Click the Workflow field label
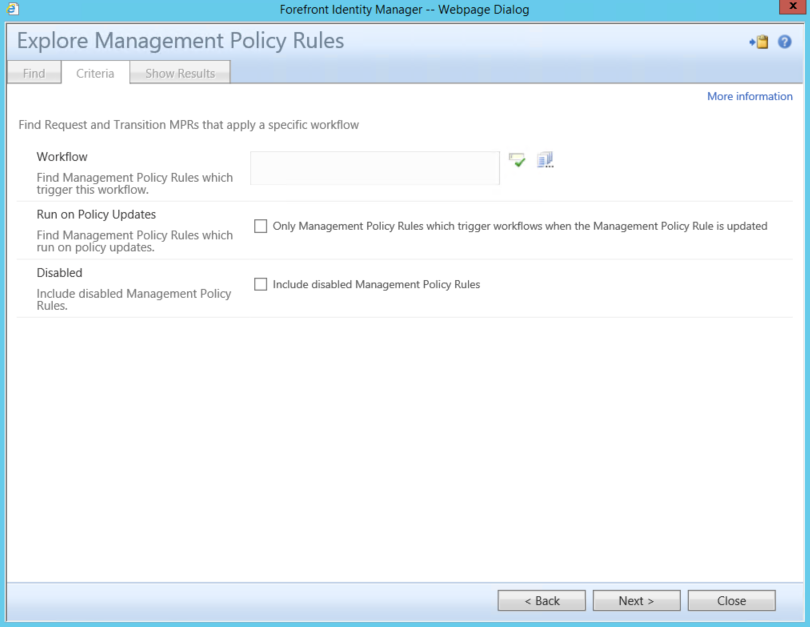 tap(62, 157)
